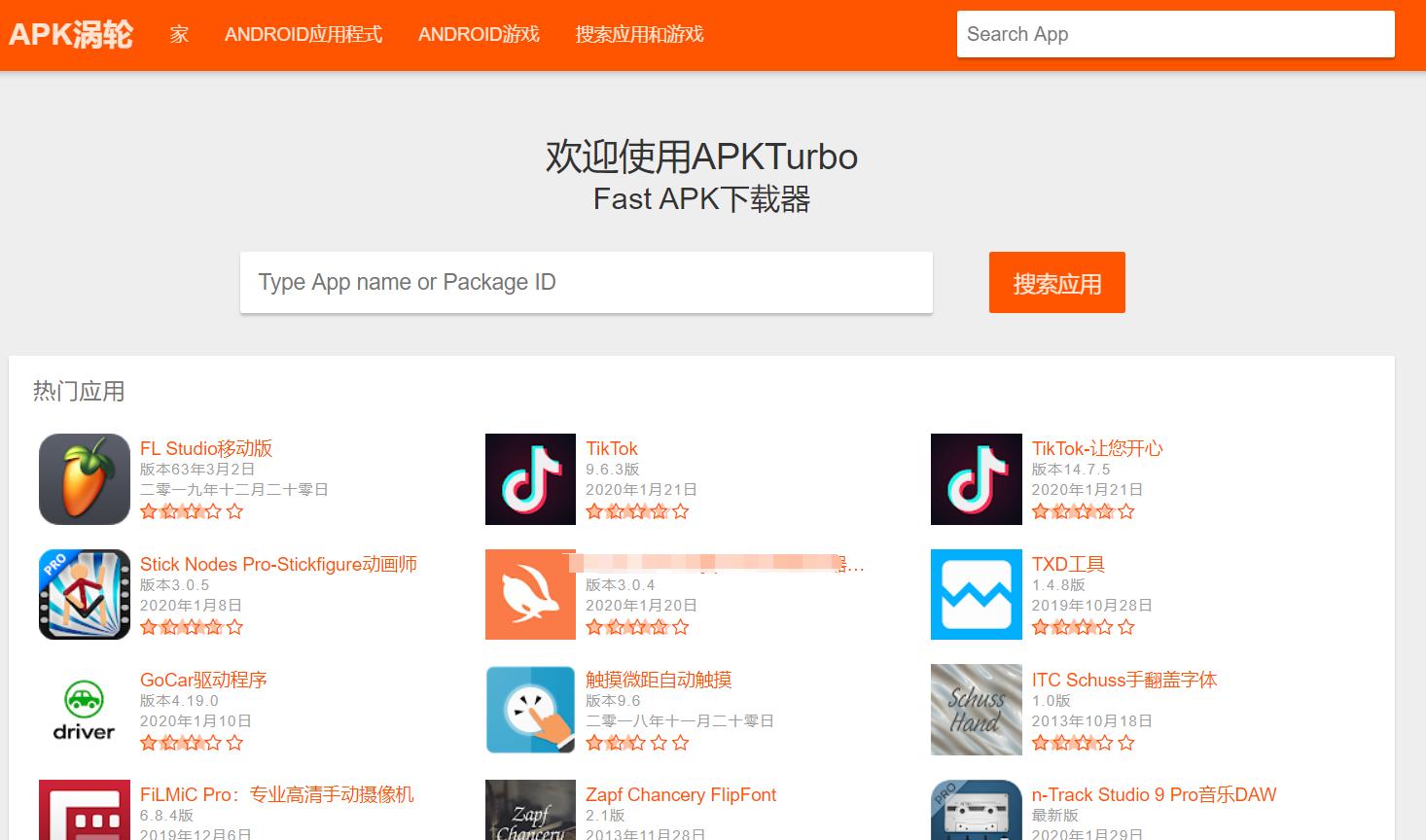Click the TXD工具 blue icon
Screen dimensions: 1426x840
976,594
